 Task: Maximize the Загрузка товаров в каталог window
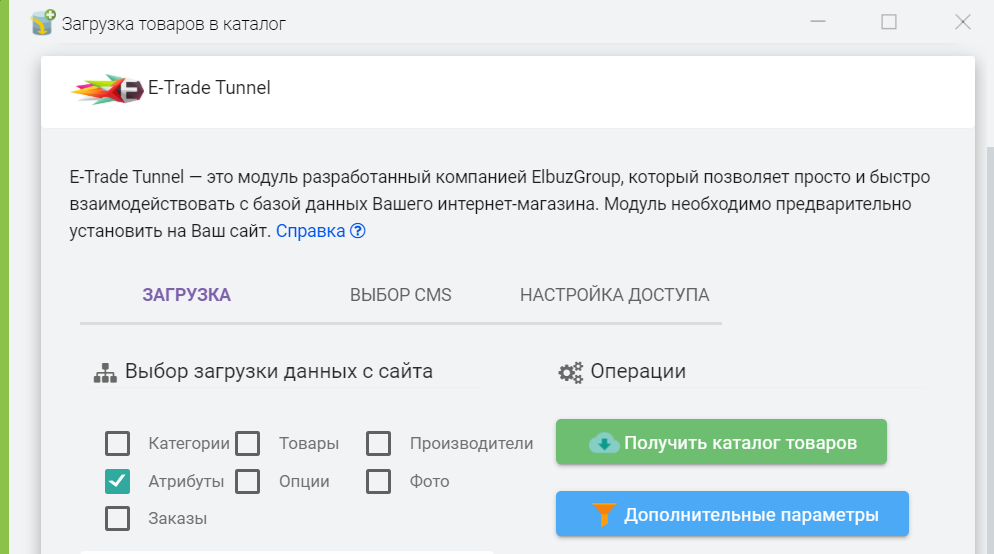click(x=889, y=22)
